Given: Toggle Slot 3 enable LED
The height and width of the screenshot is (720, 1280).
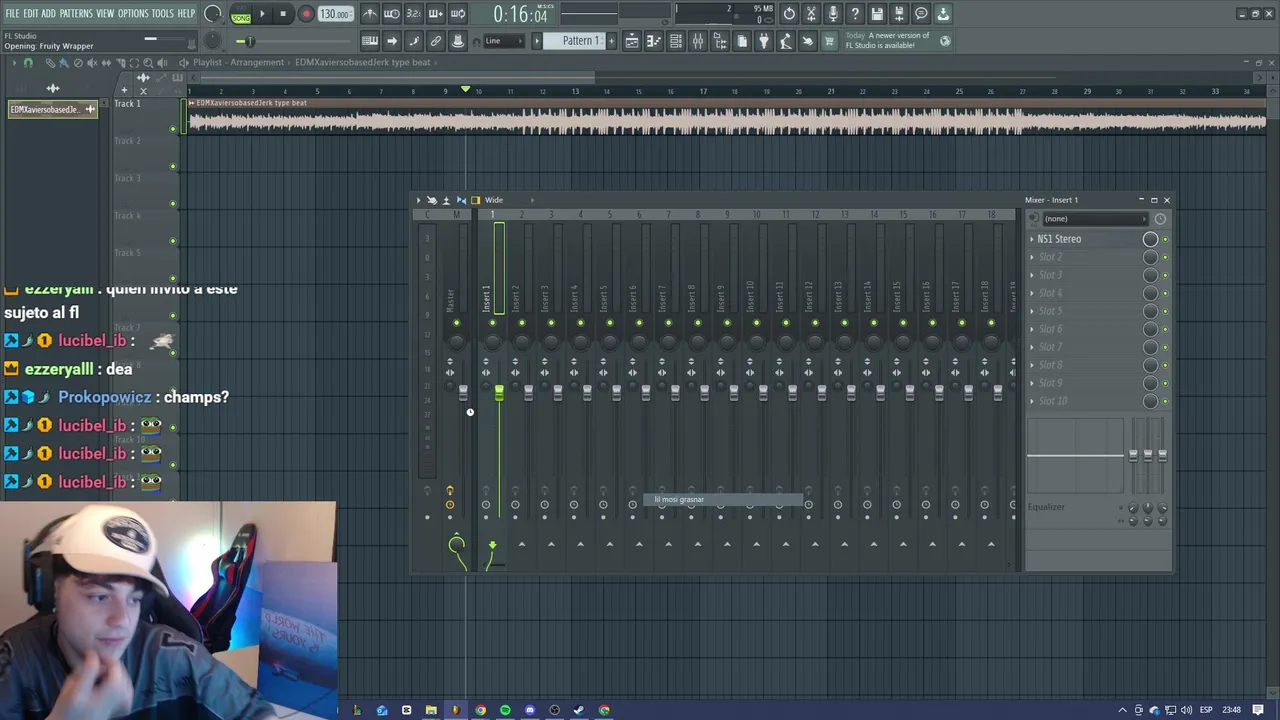Looking at the screenshot, I should pos(1165,275).
